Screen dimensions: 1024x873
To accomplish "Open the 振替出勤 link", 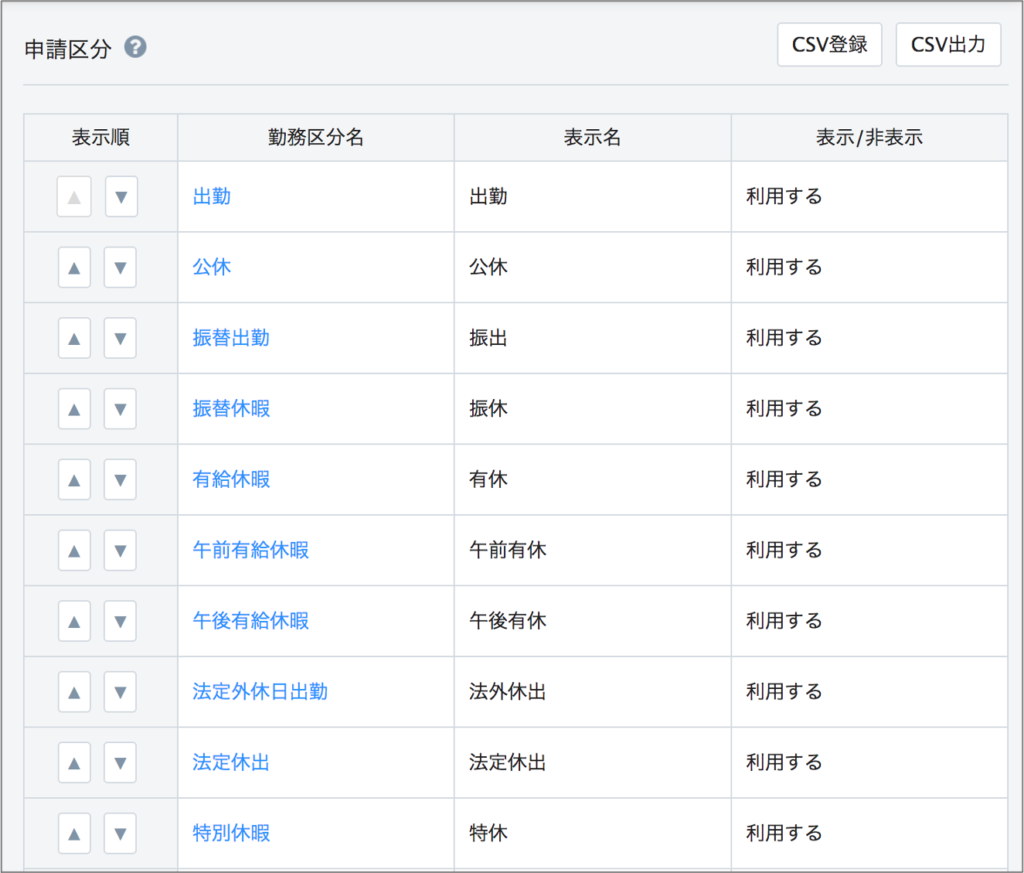I will [231, 338].
